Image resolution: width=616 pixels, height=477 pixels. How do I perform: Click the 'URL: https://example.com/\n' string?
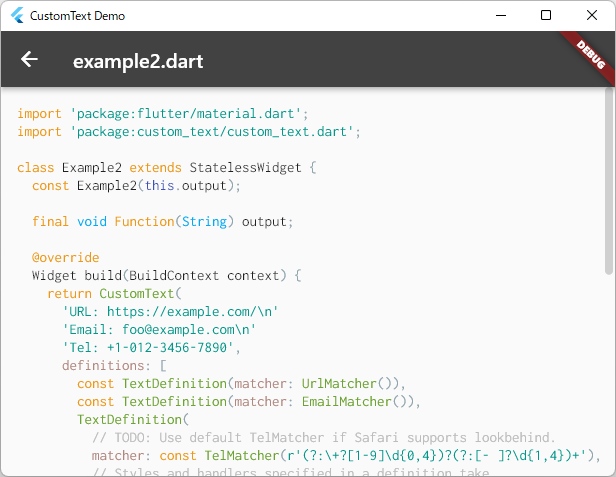(x=170, y=312)
